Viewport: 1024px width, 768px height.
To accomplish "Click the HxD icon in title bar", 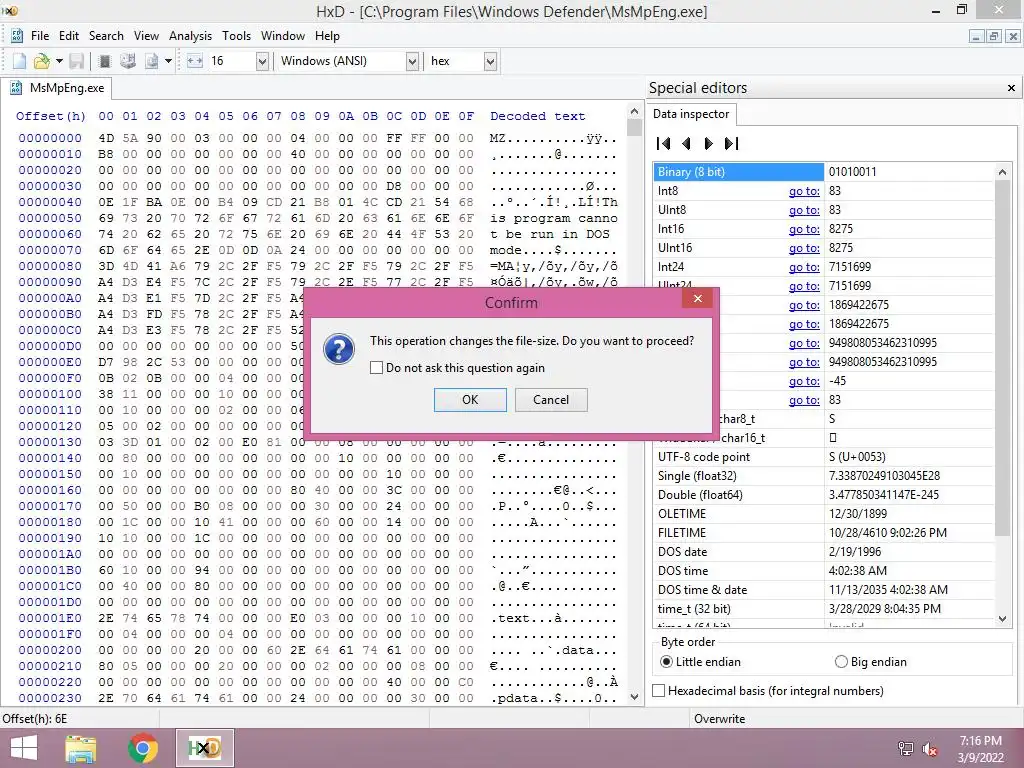I will 10,10.
